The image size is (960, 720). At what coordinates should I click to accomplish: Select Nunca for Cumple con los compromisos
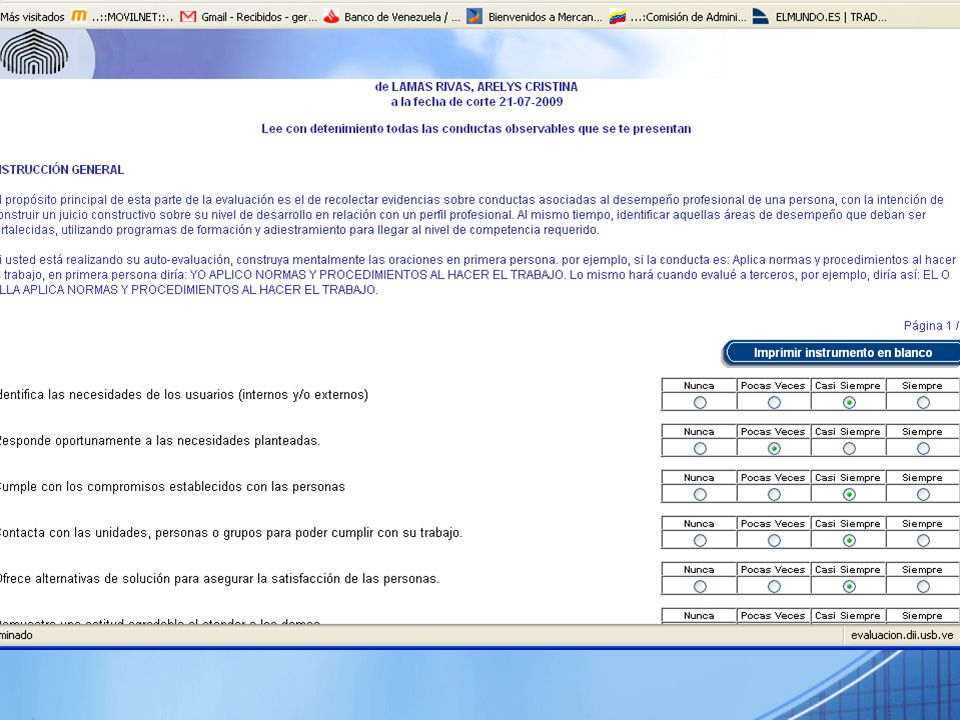[x=700, y=494]
